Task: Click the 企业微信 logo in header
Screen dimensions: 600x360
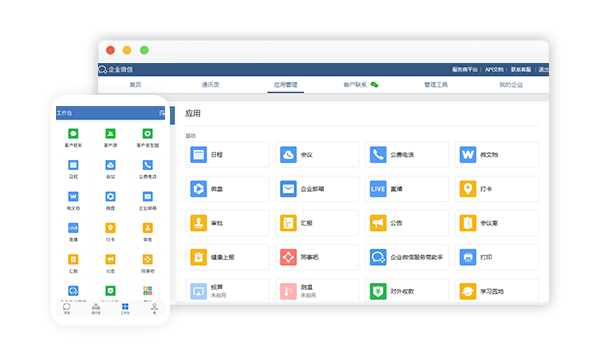Action: click(x=116, y=69)
